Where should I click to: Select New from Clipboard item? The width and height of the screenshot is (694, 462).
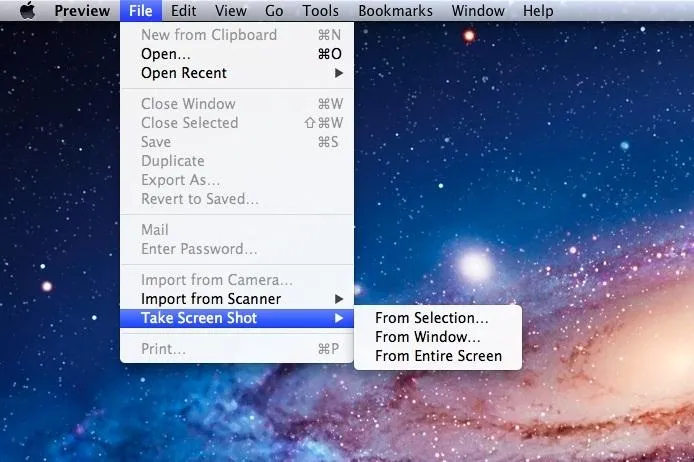pyautogui.click(x=237, y=35)
